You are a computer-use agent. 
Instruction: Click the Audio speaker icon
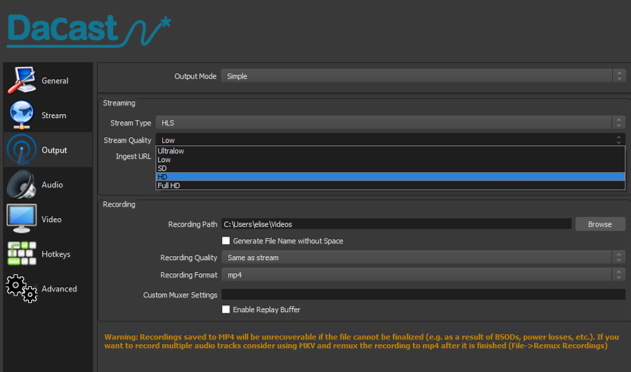(x=21, y=184)
